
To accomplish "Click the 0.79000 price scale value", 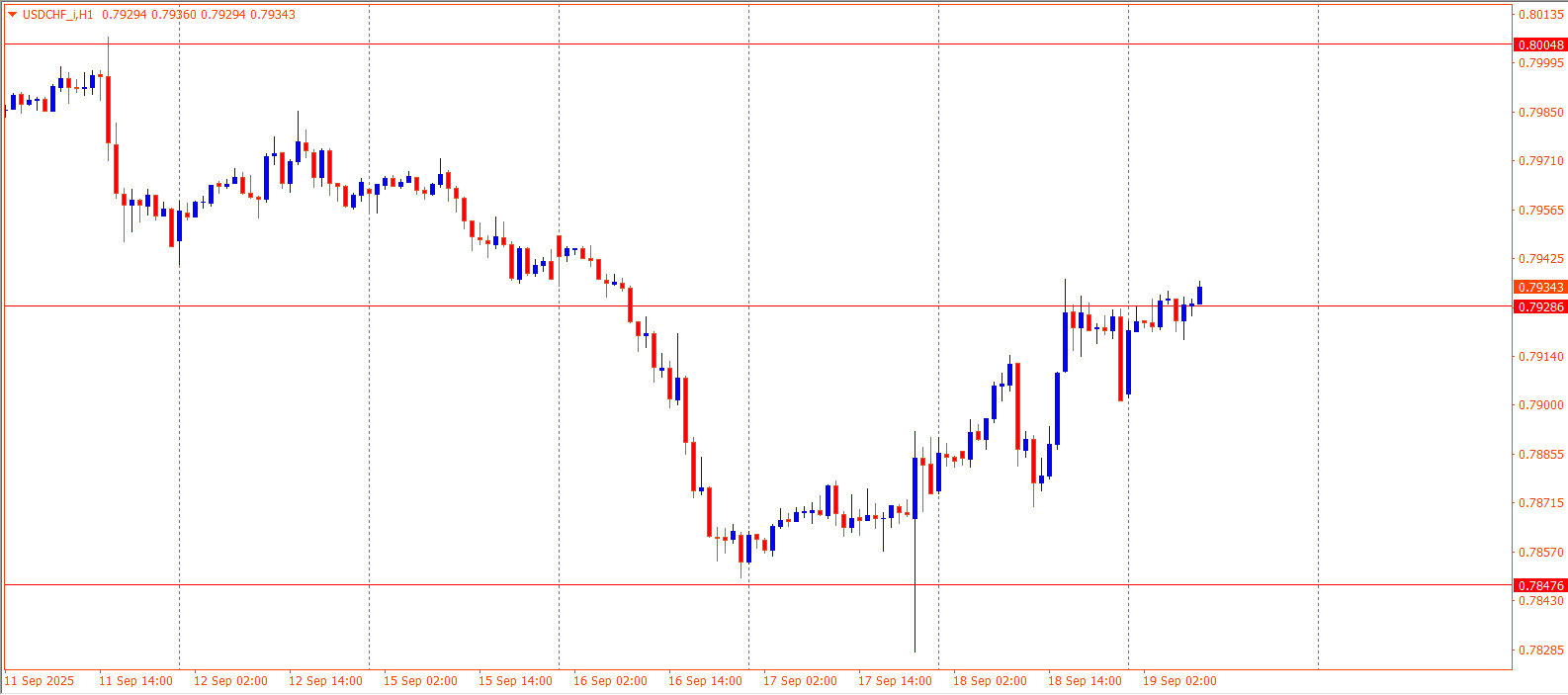I will coord(1541,405).
